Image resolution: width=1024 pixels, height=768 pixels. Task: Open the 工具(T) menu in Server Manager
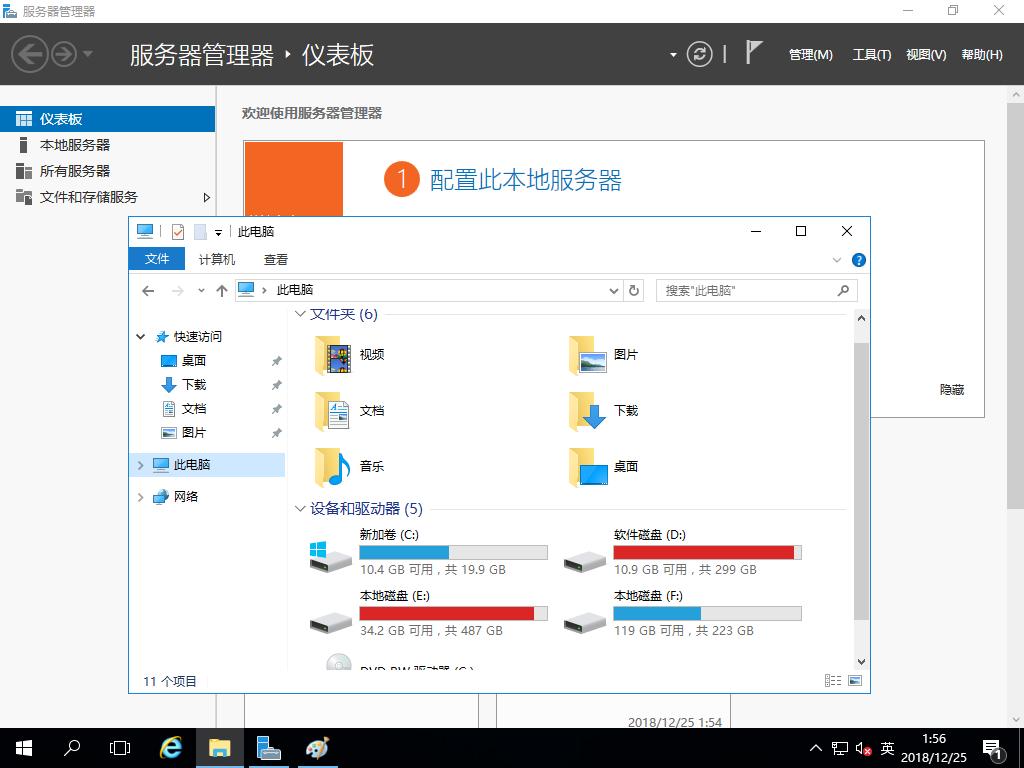point(871,55)
